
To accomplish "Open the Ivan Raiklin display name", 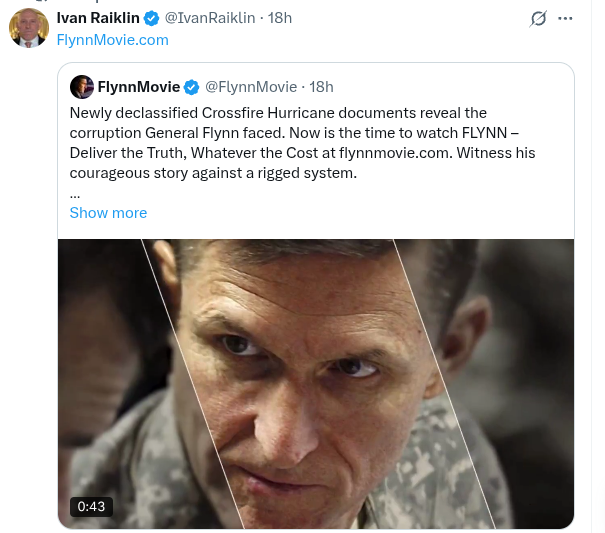I will (x=97, y=18).
